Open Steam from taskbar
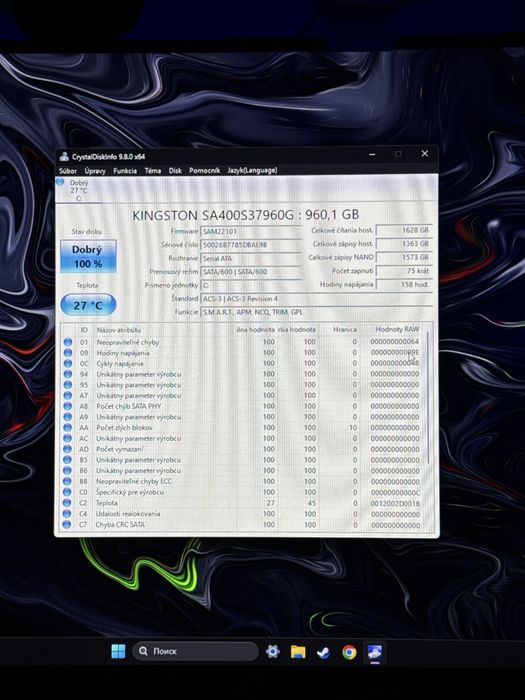The height and width of the screenshot is (700, 525). 323,652
